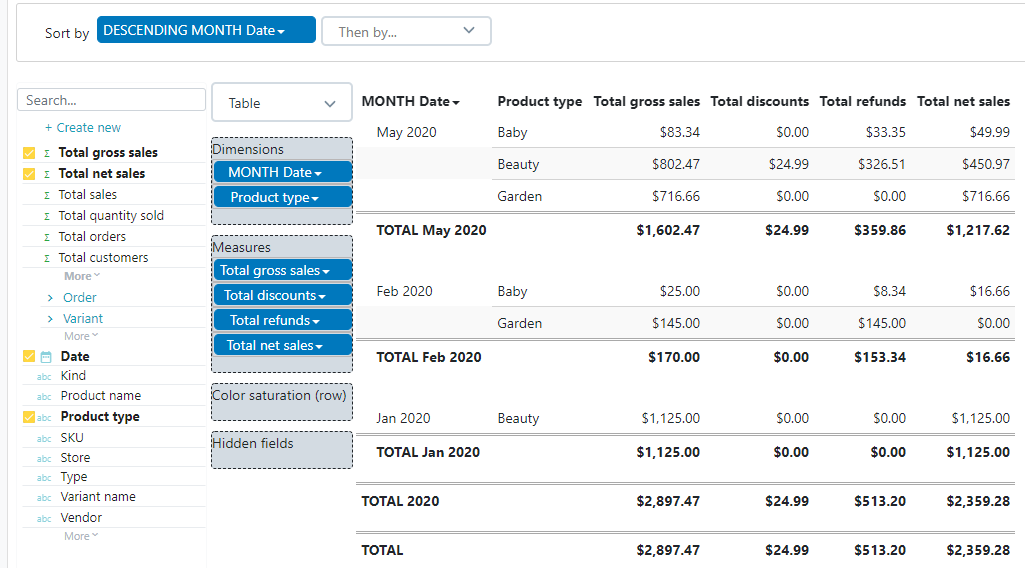This screenshot has width=1025, height=568.
Task: Open the 'Then by...' sort dropdown
Action: [406, 31]
